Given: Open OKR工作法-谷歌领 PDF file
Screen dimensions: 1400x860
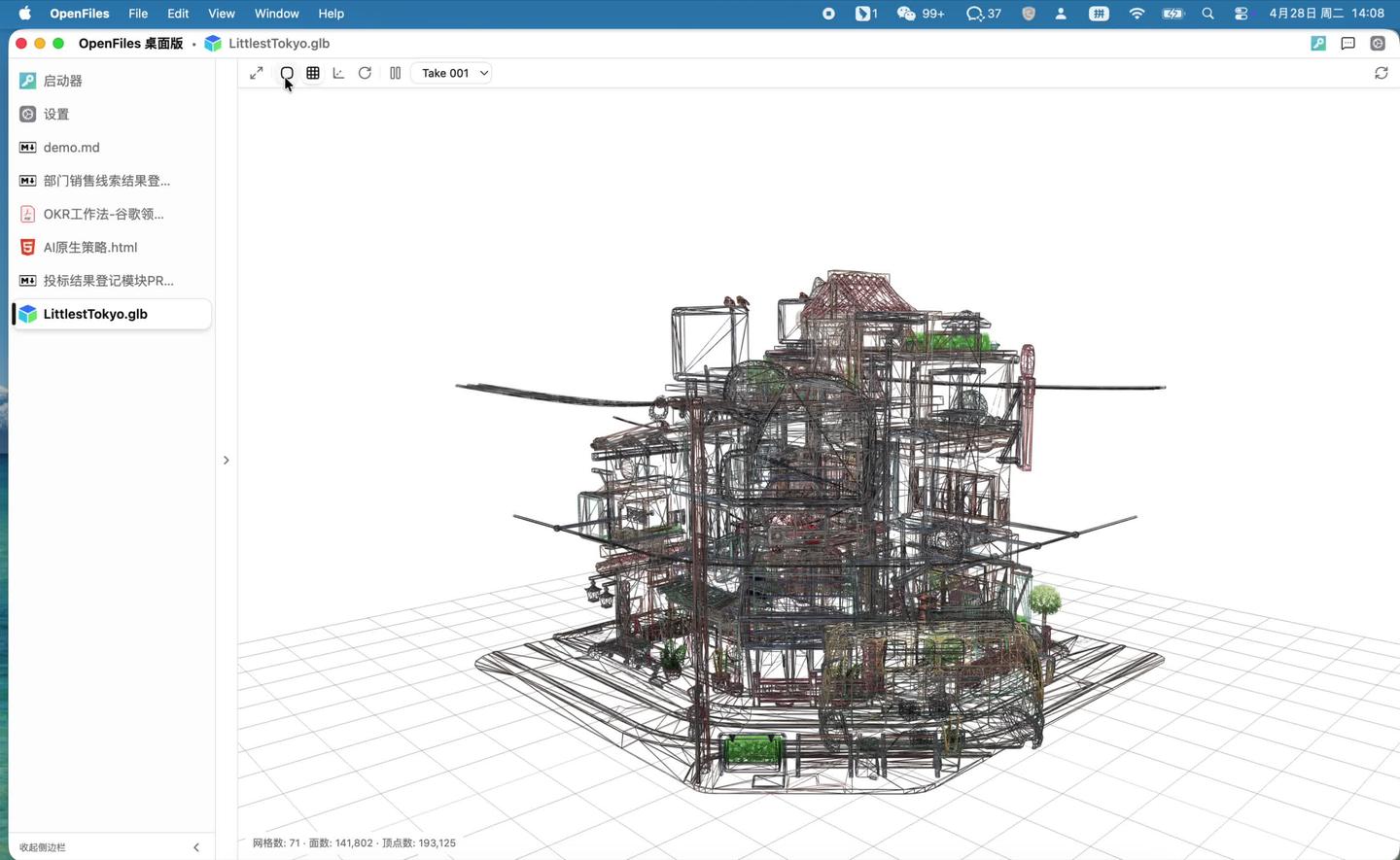Looking at the screenshot, I should pos(110,214).
